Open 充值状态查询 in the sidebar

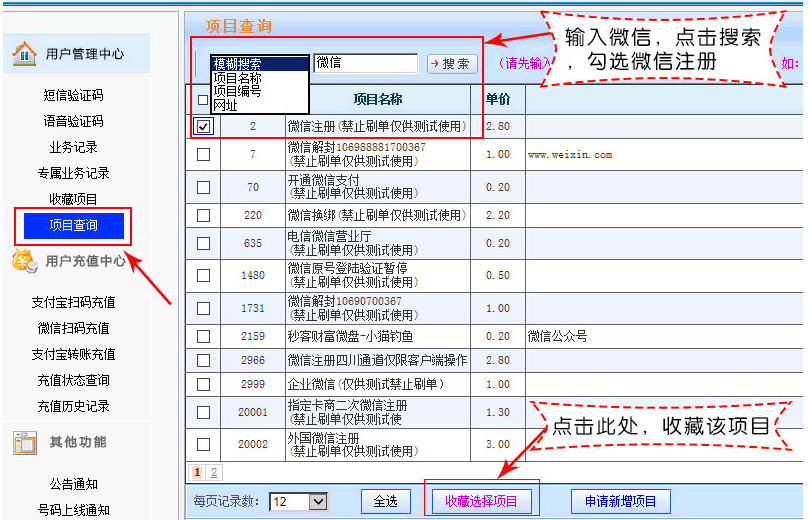tap(73, 380)
